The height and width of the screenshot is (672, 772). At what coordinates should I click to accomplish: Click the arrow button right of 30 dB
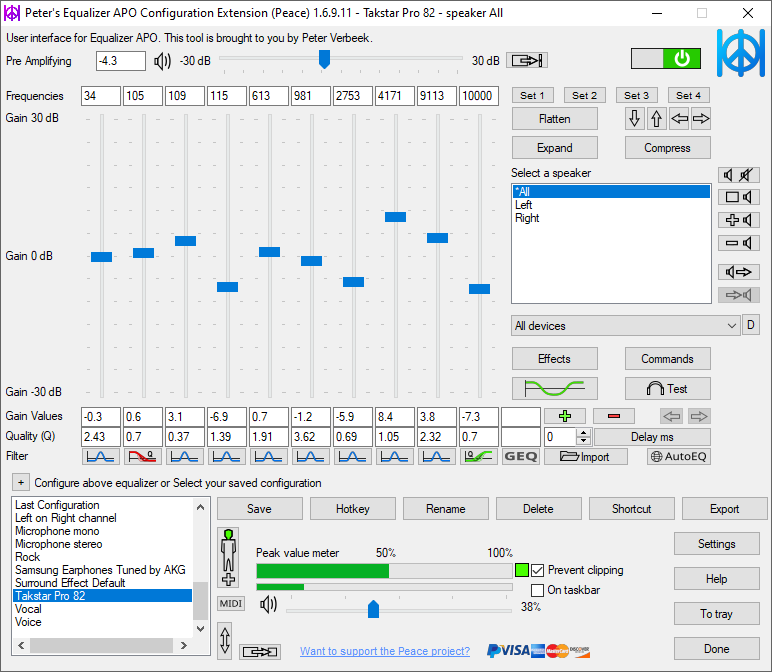pyautogui.click(x=527, y=61)
